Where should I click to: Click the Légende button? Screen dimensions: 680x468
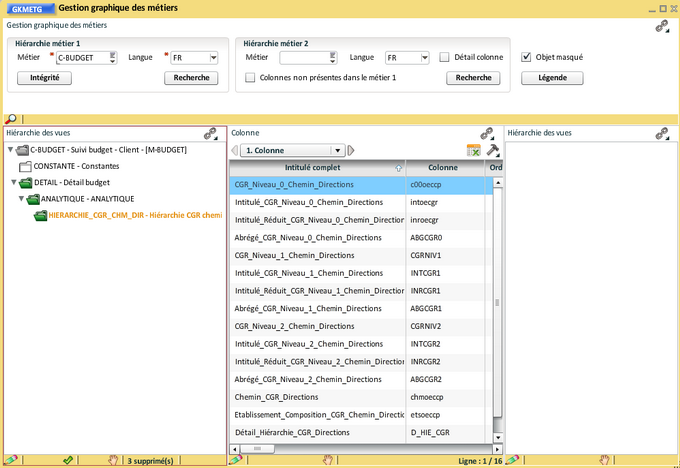pyautogui.click(x=551, y=77)
